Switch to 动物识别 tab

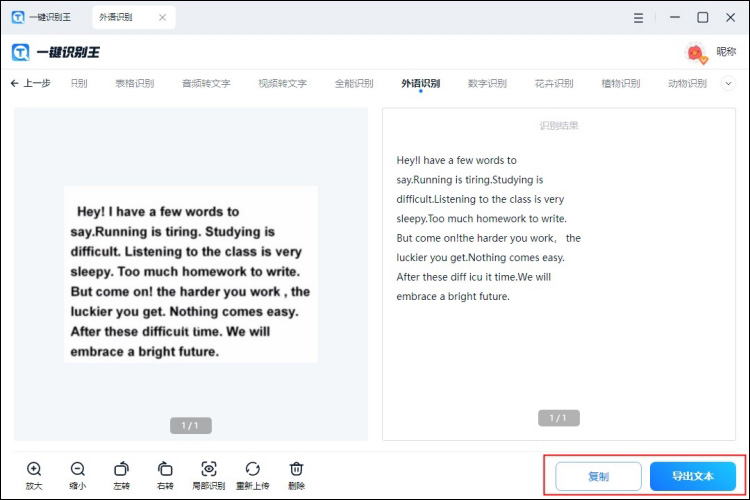pyautogui.click(x=687, y=83)
